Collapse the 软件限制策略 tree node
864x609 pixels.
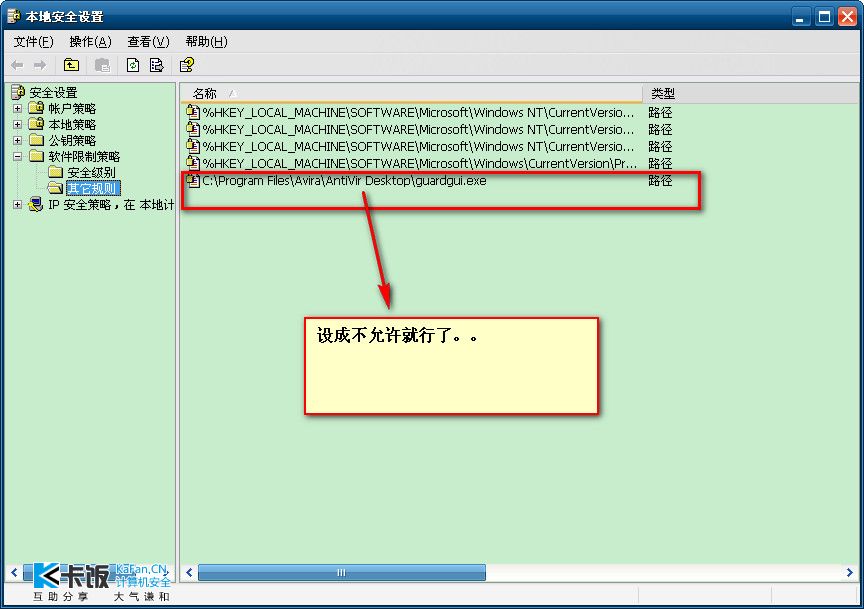point(18,157)
